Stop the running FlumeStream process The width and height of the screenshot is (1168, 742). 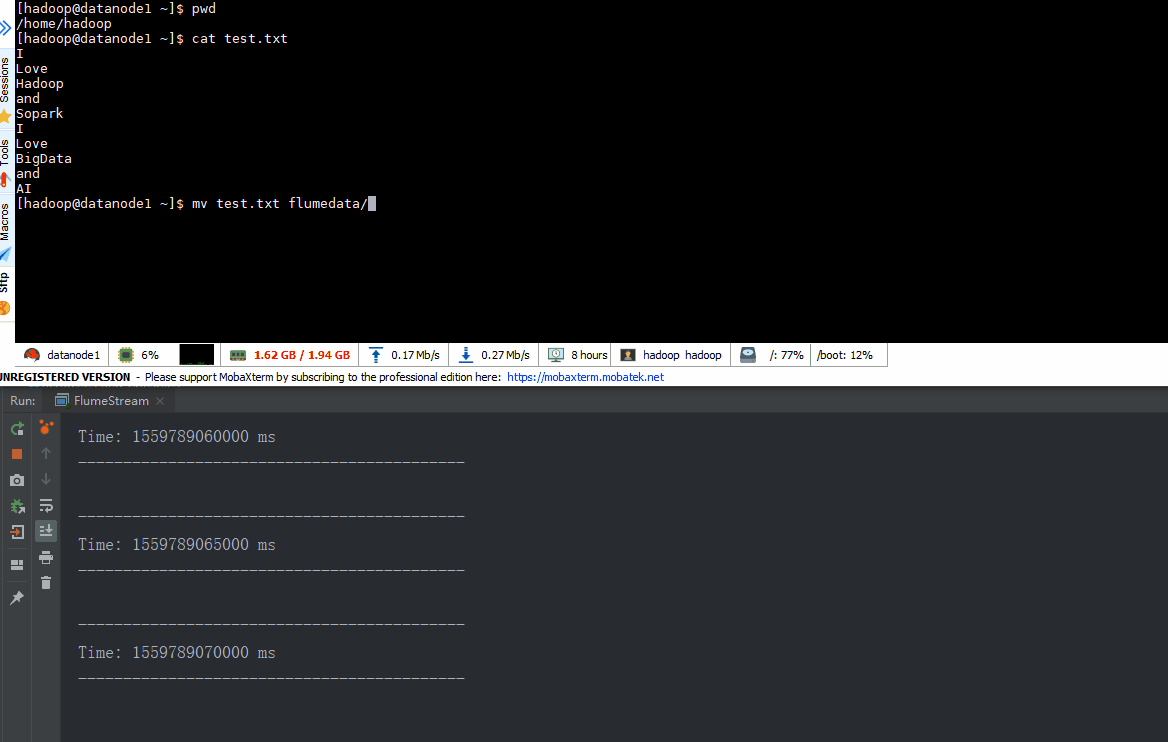[16, 453]
